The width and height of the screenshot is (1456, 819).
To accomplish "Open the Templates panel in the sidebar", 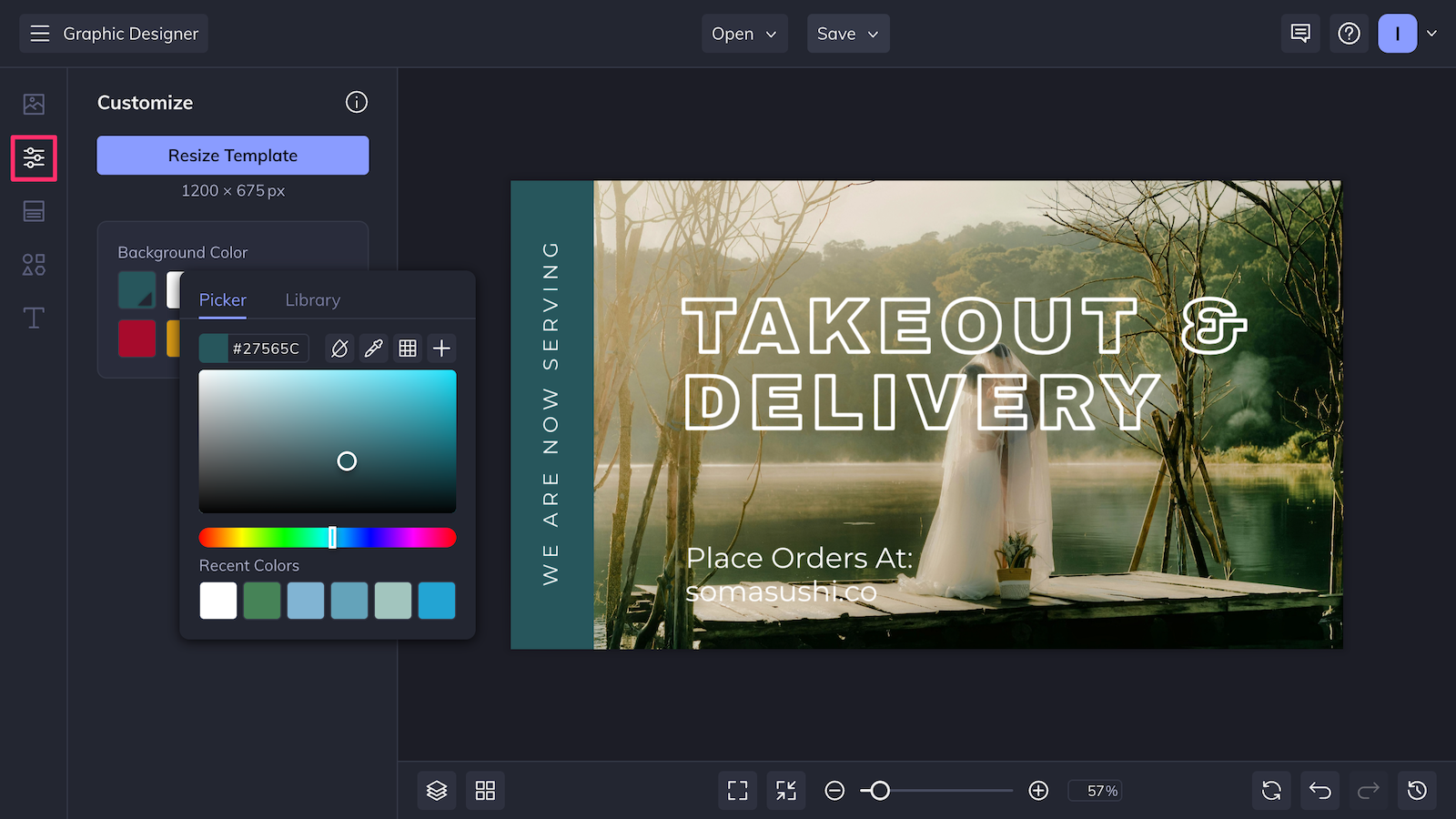I will (33, 211).
